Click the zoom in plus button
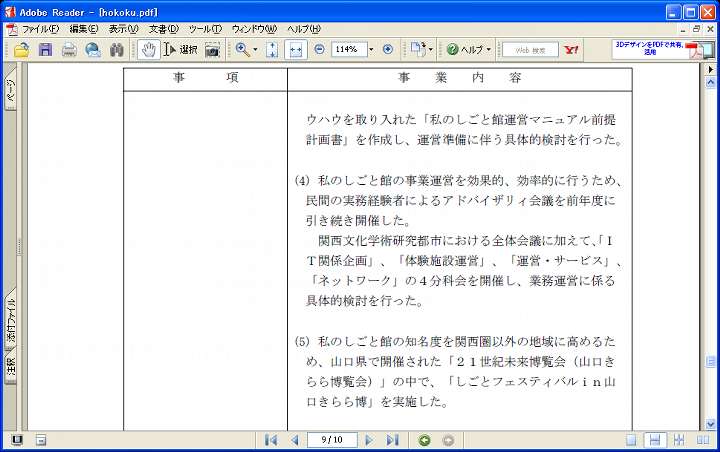This screenshot has width=720, height=452. pos(388,49)
